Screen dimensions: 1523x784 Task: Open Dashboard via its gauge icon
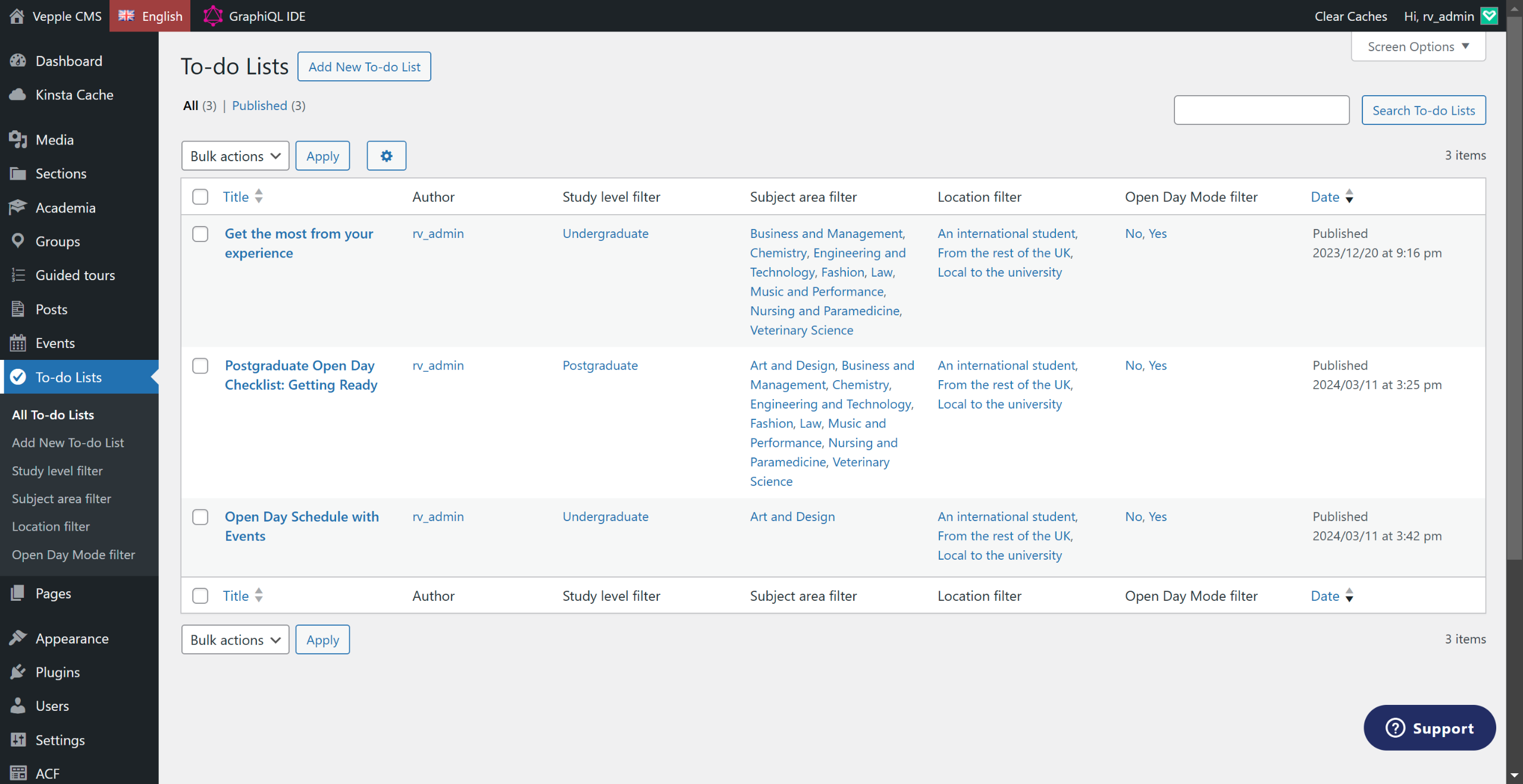[18, 61]
